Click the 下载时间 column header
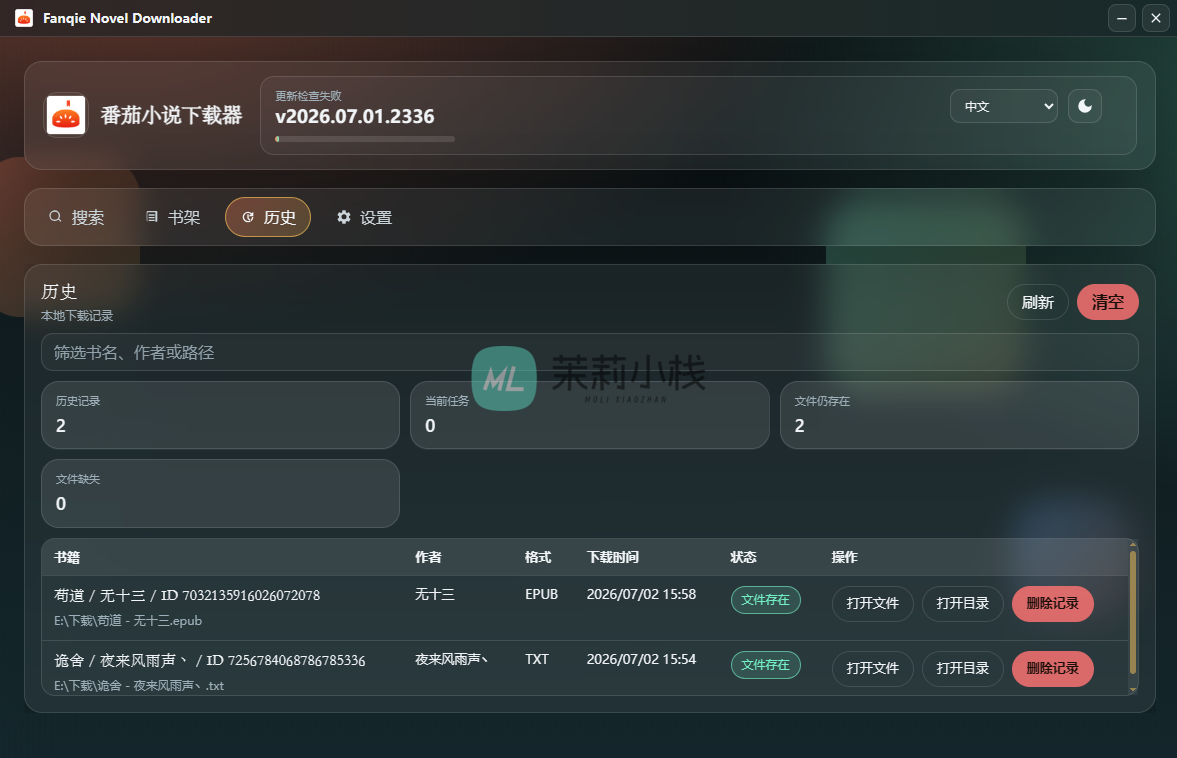This screenshot has width=1177, height=758. 613,557
